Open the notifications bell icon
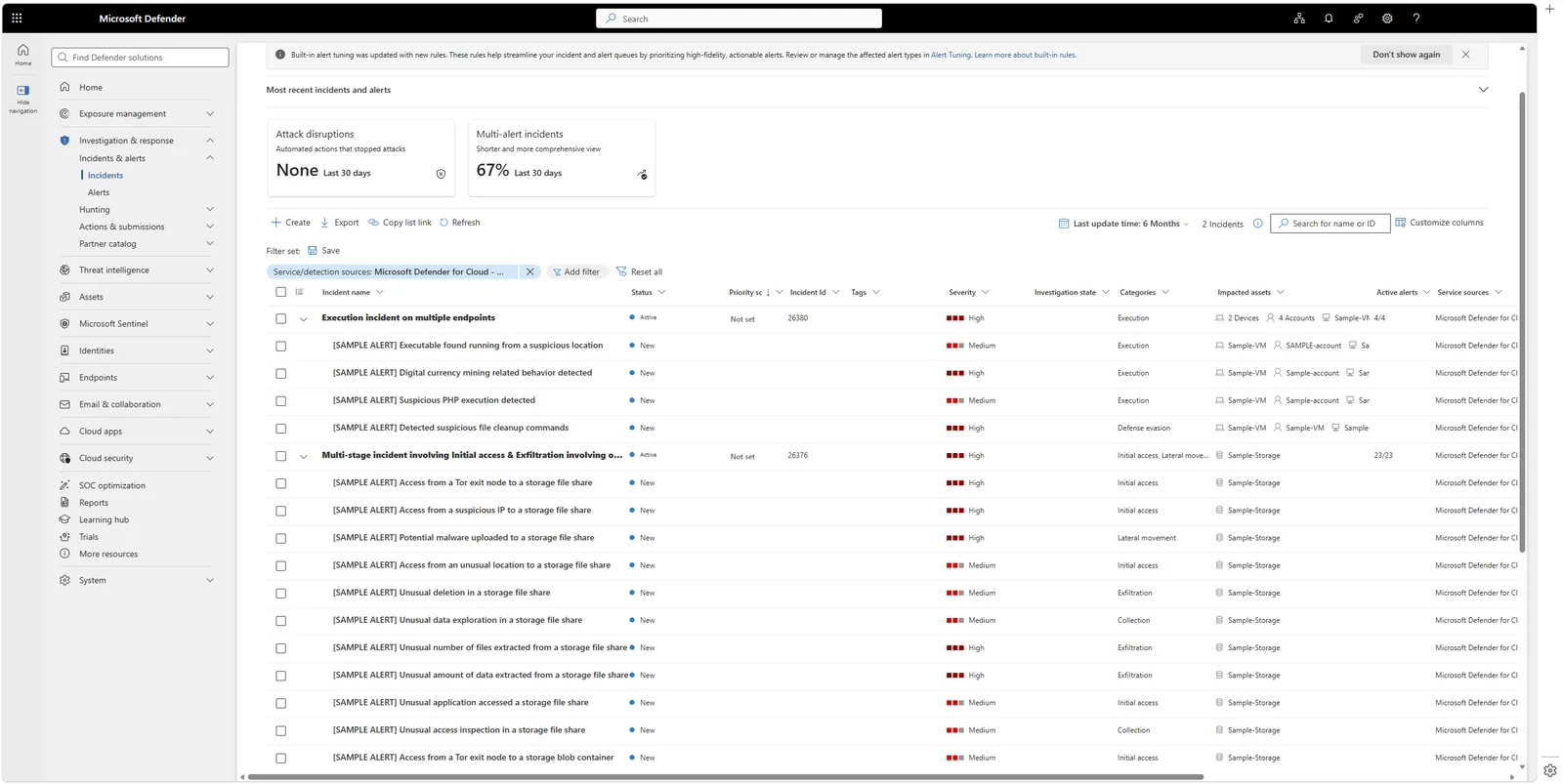 click(1329, 19)
